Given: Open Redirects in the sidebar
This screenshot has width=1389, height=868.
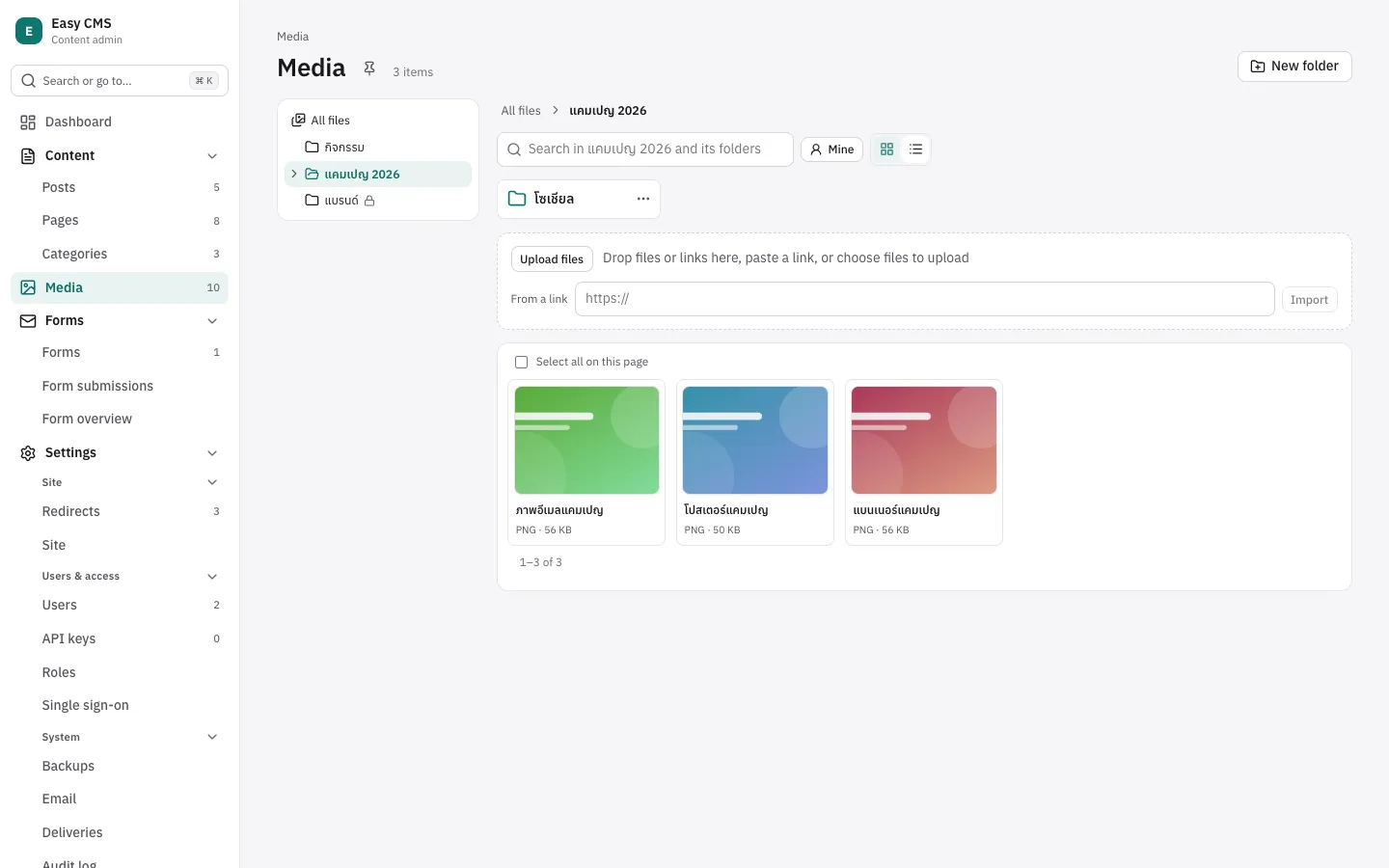Looking at the screenshot, I should pos(120,512).
